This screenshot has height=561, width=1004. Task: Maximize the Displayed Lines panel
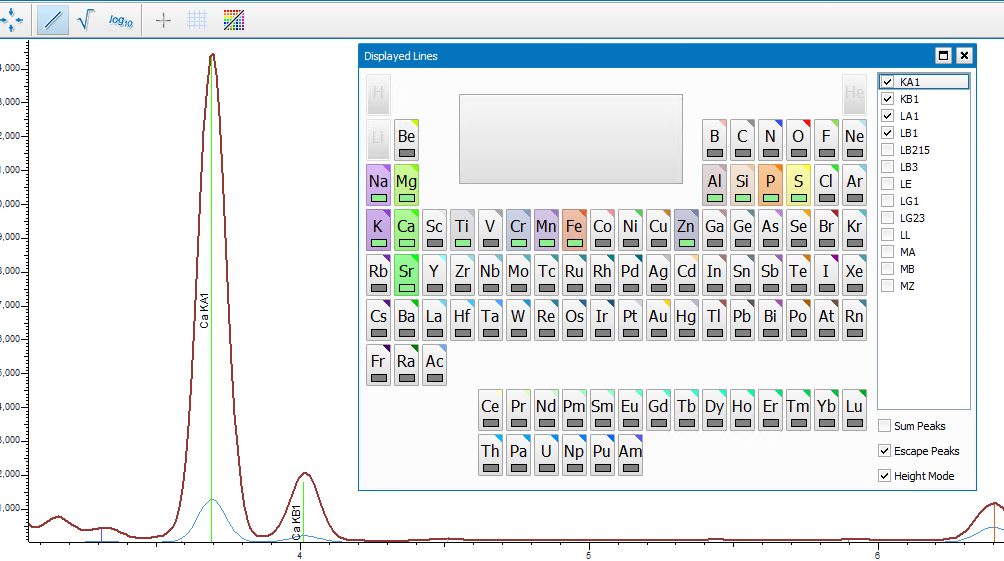coord(942,56)
